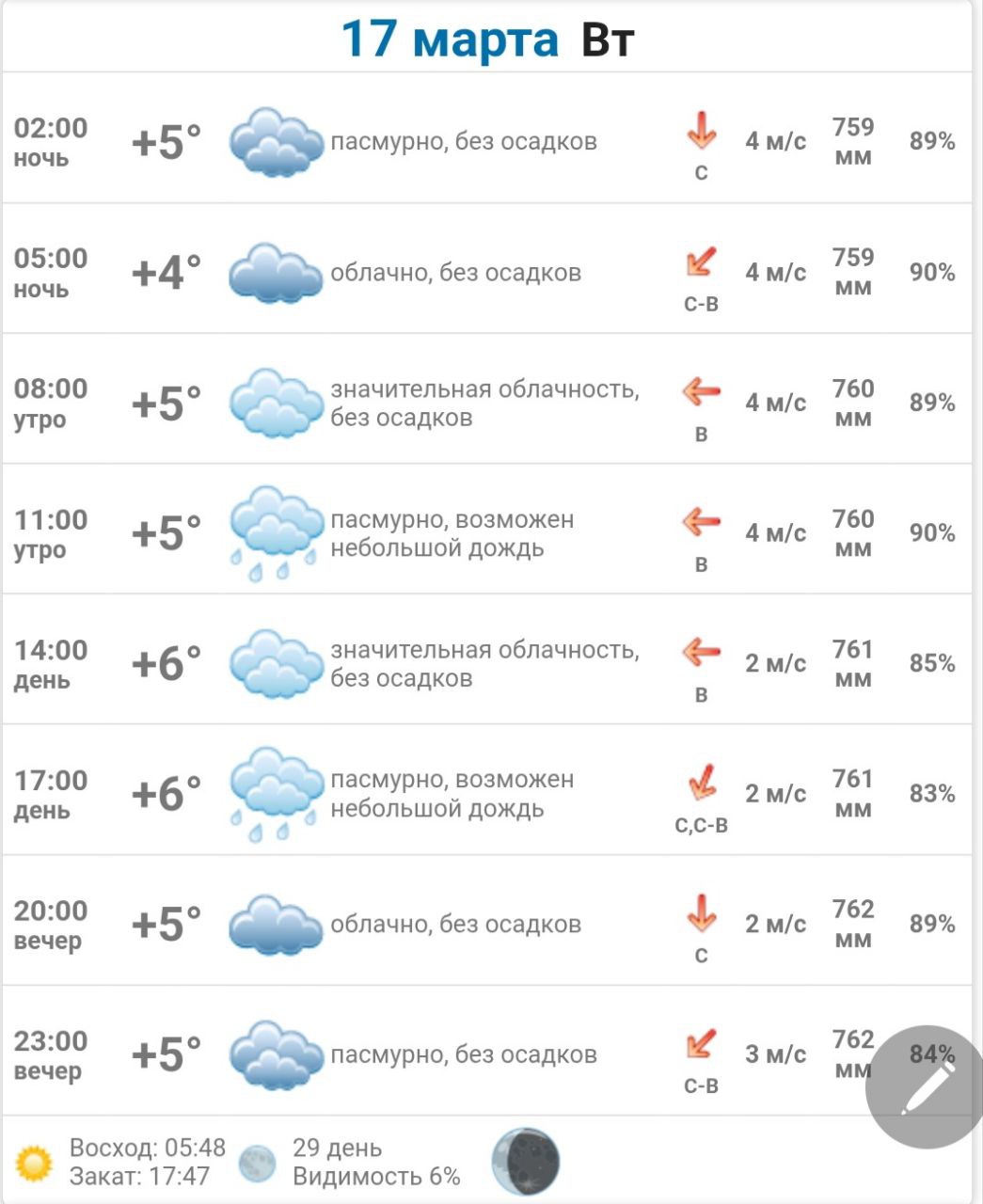Click the Восход: 05:48 sunrise text
Image resolution: width=983 pixels, height=1204 pixels.
tap(148, 1148)
